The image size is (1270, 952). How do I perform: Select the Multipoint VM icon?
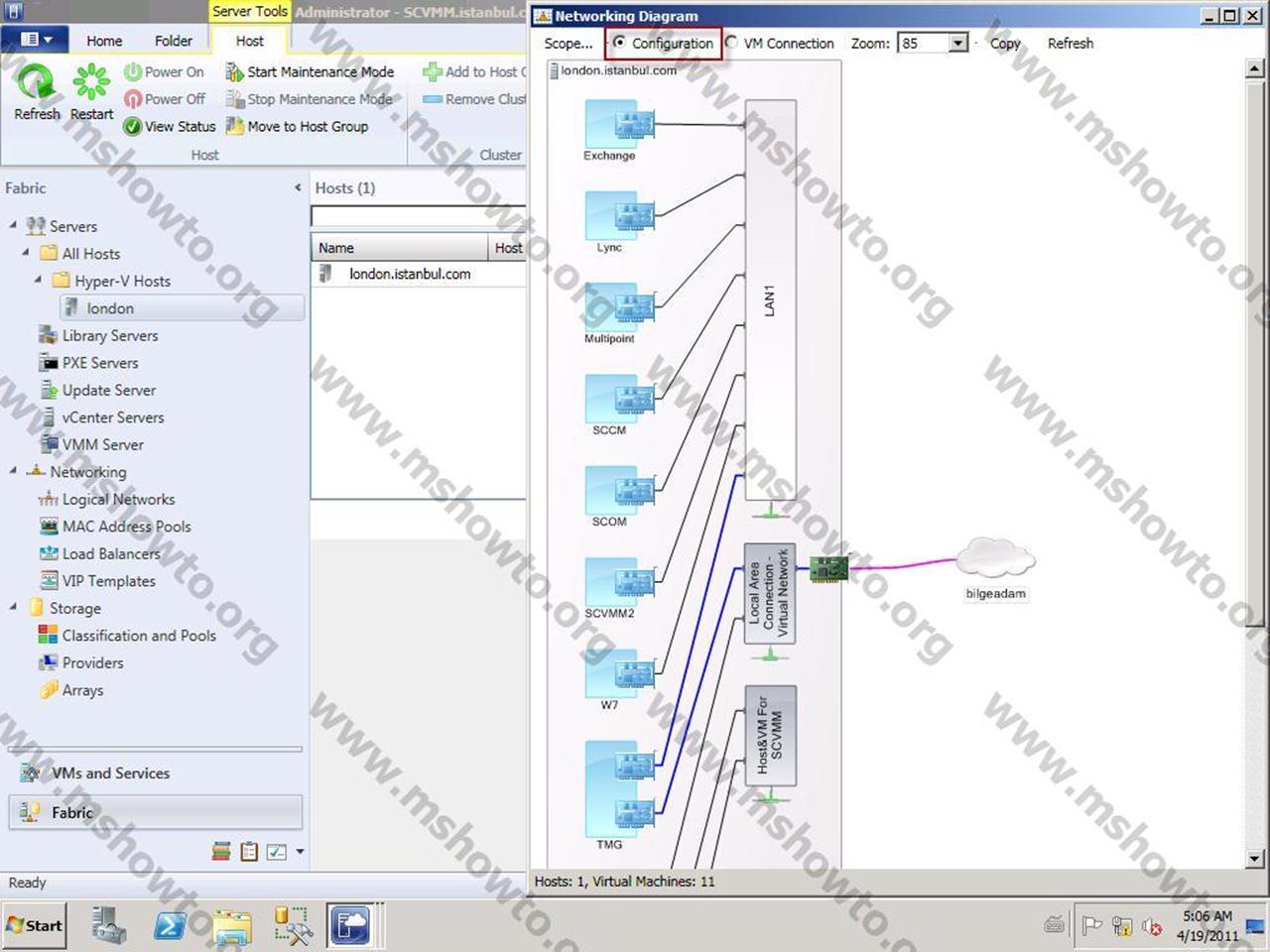pos(619,306)
